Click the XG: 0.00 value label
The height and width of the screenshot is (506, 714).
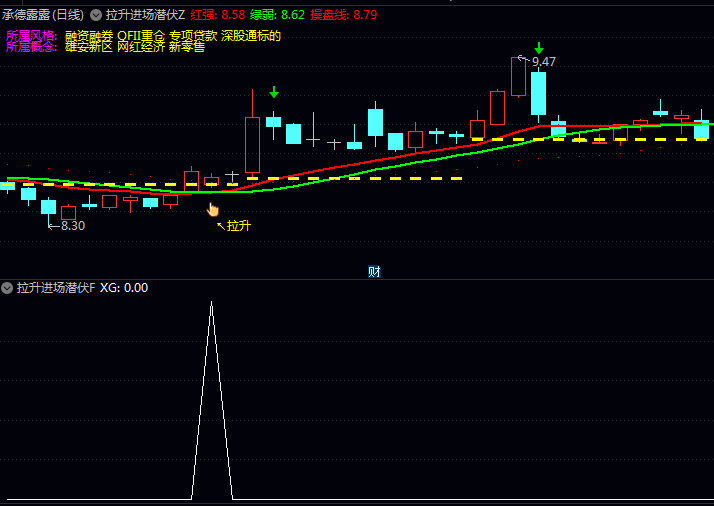[x=124, y=288]
